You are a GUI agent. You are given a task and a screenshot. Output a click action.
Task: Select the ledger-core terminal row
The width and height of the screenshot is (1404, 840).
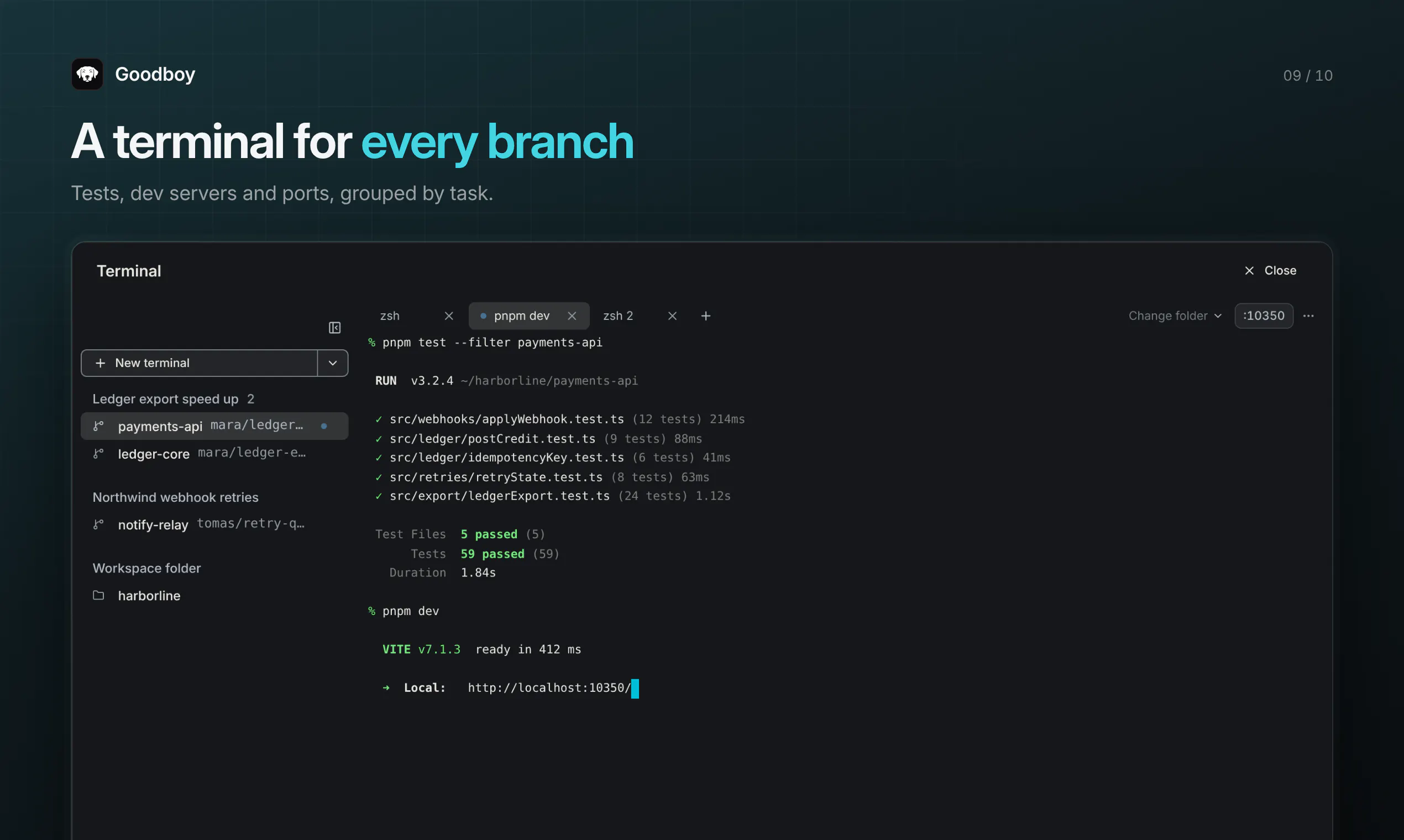click(214, 453)
